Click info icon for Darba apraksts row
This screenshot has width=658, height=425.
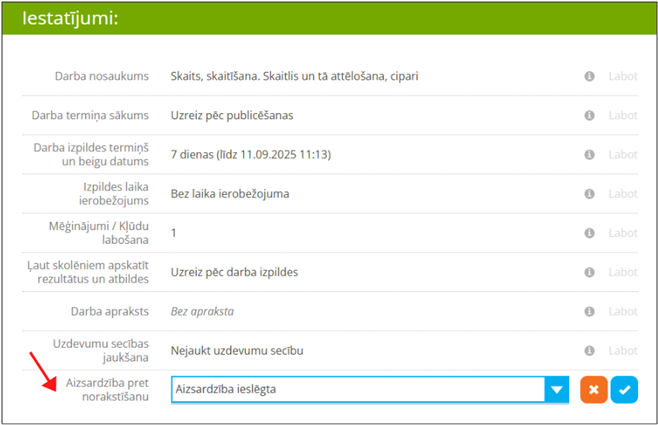coord(589,311)
